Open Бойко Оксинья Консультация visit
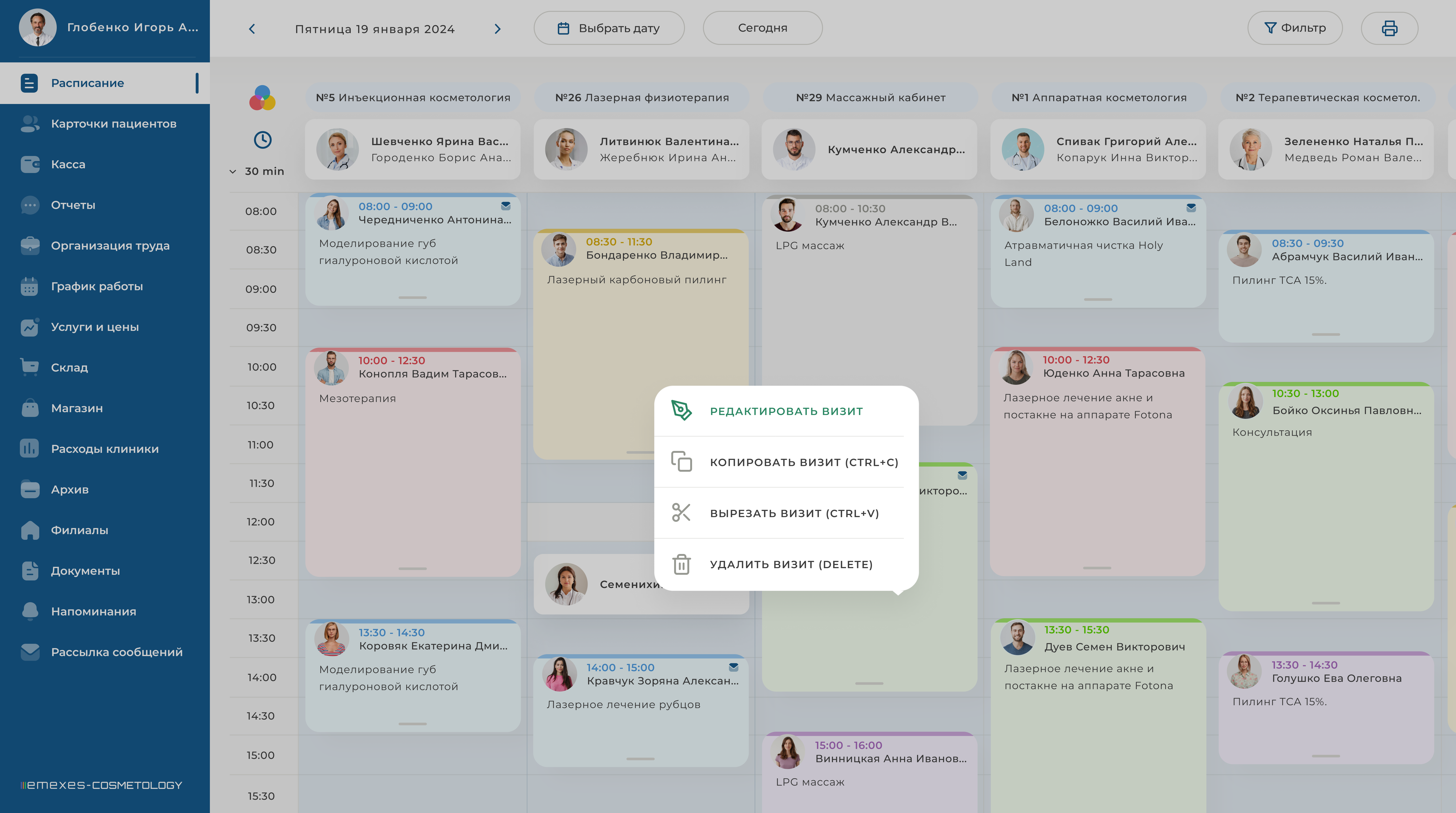This screenshot has height=813, width=1456. tap(1326, 497)
